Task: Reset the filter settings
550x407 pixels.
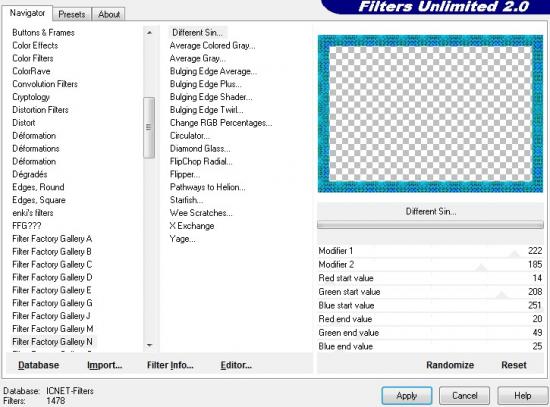Action: pos(514,365)
